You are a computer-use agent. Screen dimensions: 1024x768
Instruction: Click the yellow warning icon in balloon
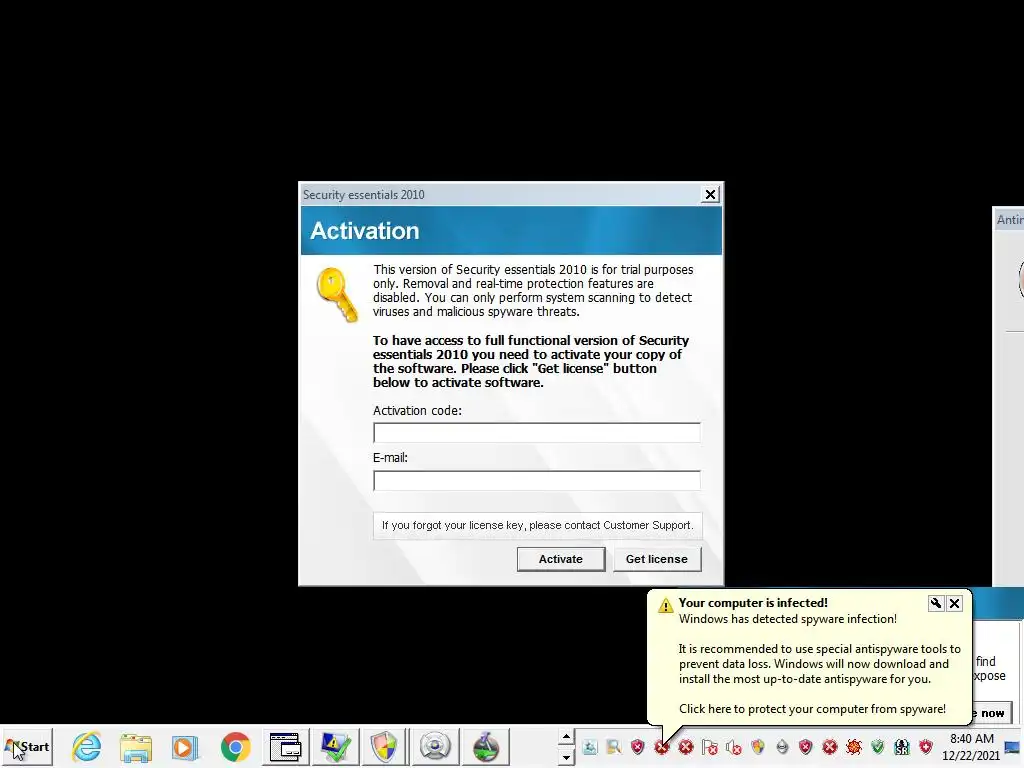[x=665, y=605]
